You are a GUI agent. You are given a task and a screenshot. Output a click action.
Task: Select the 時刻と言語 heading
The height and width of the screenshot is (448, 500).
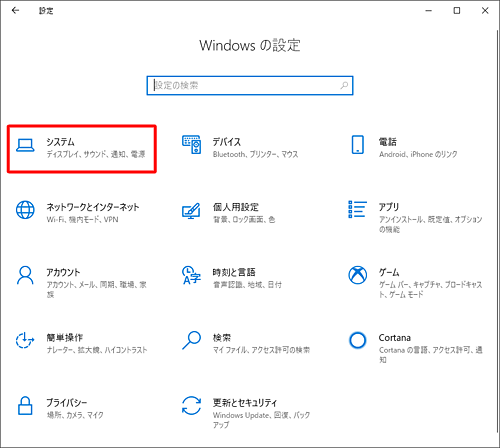pyautogui.click(x=234, y=272)
